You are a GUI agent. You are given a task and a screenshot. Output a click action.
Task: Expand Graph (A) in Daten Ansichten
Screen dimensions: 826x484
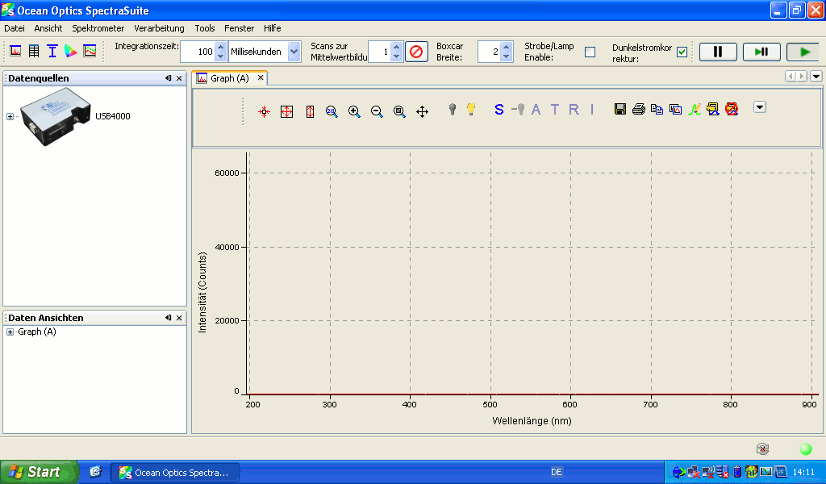click(10, 332)
